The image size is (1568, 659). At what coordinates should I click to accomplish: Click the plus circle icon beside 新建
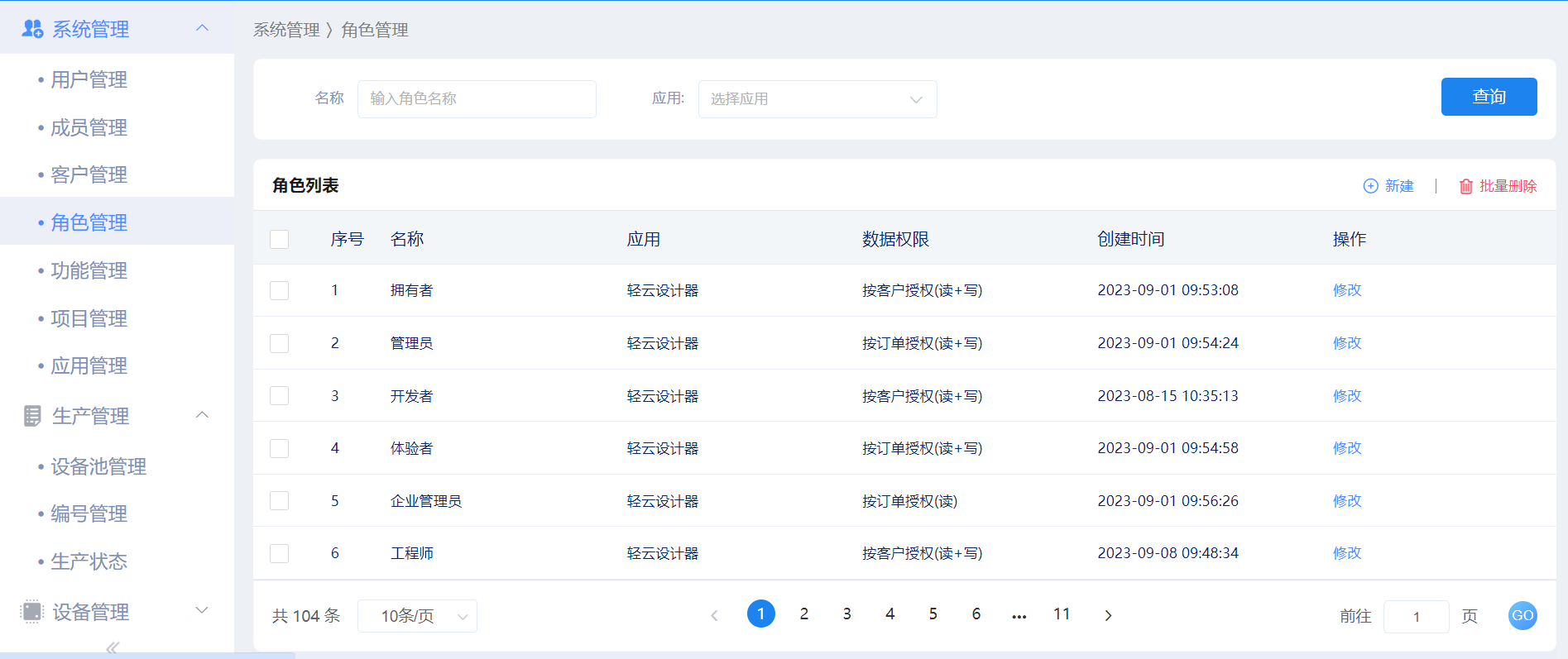1370,186
